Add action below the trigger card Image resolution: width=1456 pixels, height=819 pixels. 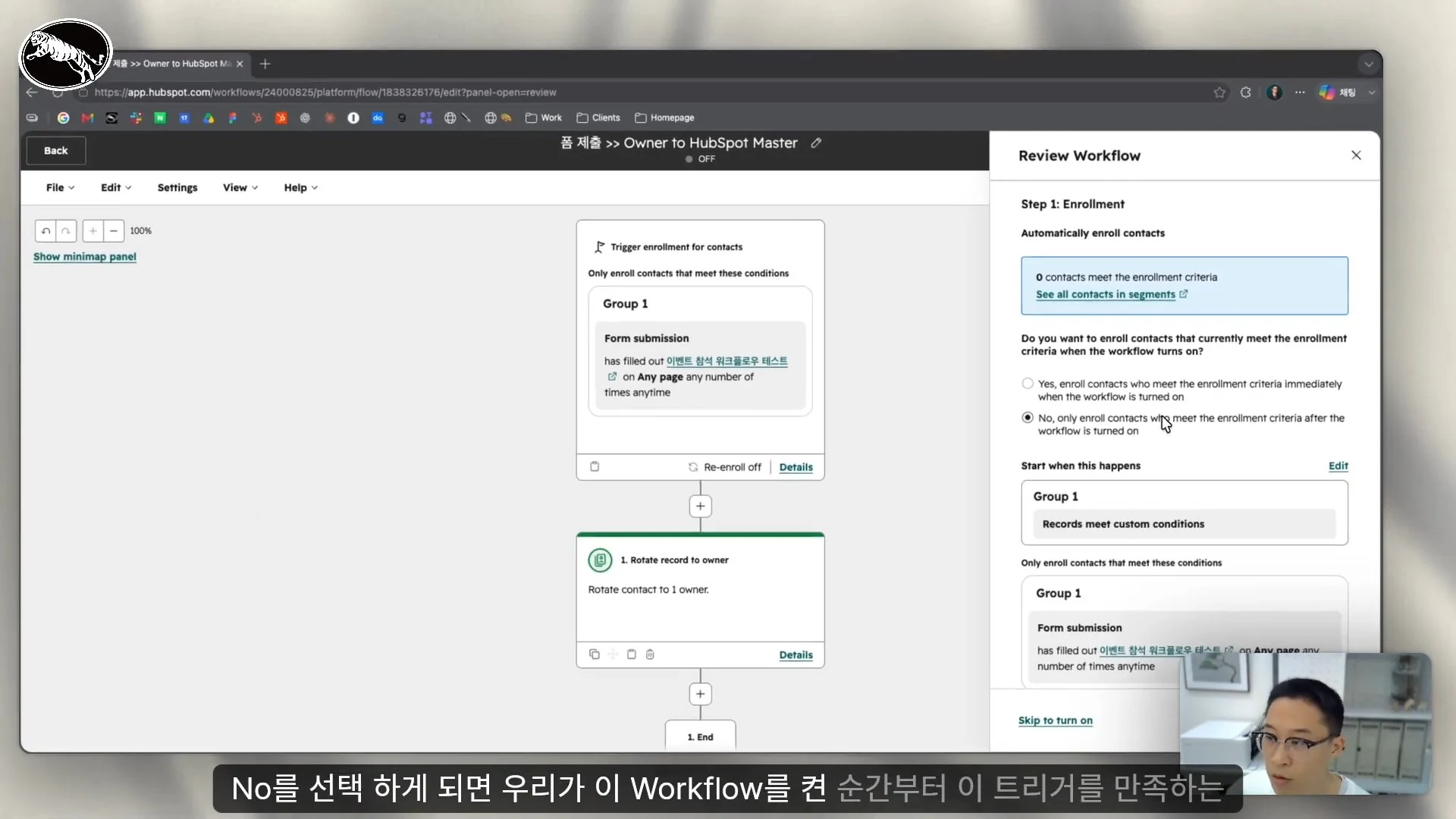pyautogui.click(x=700, y=506)
